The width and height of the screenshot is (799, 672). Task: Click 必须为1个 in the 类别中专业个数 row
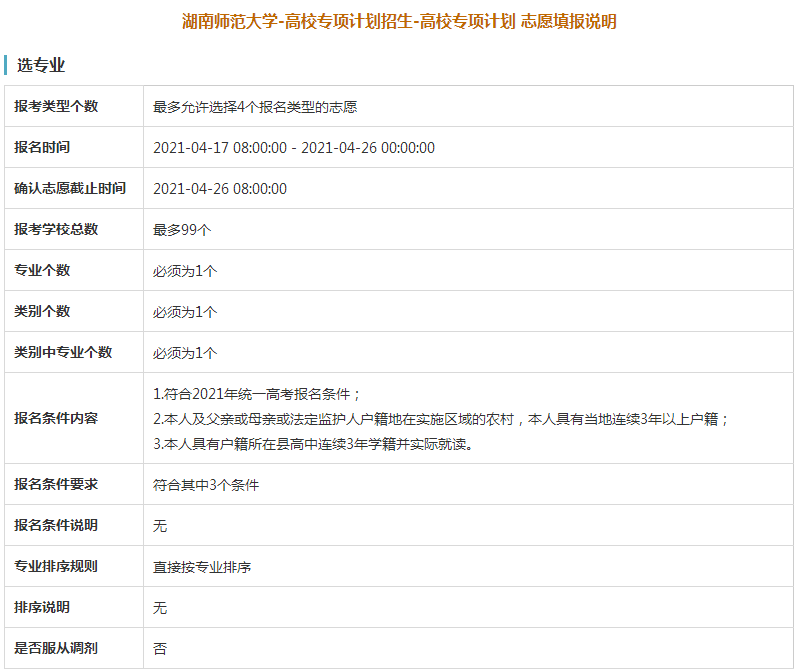[185, 353]
